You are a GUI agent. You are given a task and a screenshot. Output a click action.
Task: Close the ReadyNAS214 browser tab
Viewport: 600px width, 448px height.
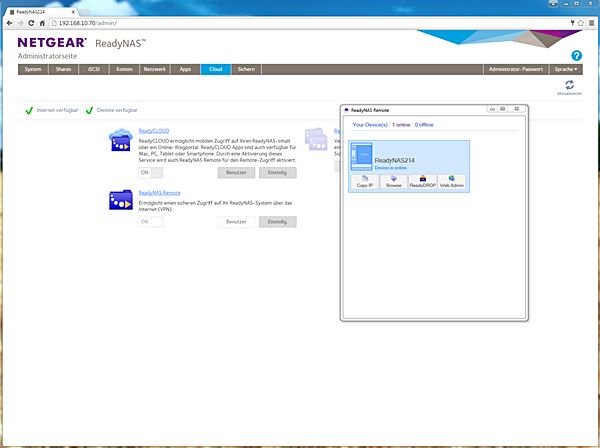[73, 12]
